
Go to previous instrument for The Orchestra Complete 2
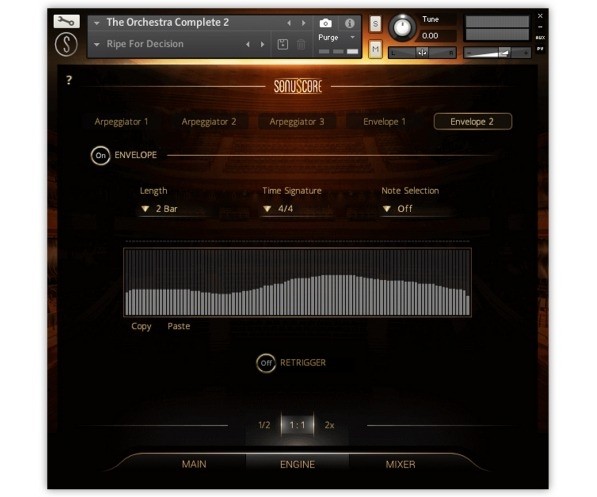[289, 23]
